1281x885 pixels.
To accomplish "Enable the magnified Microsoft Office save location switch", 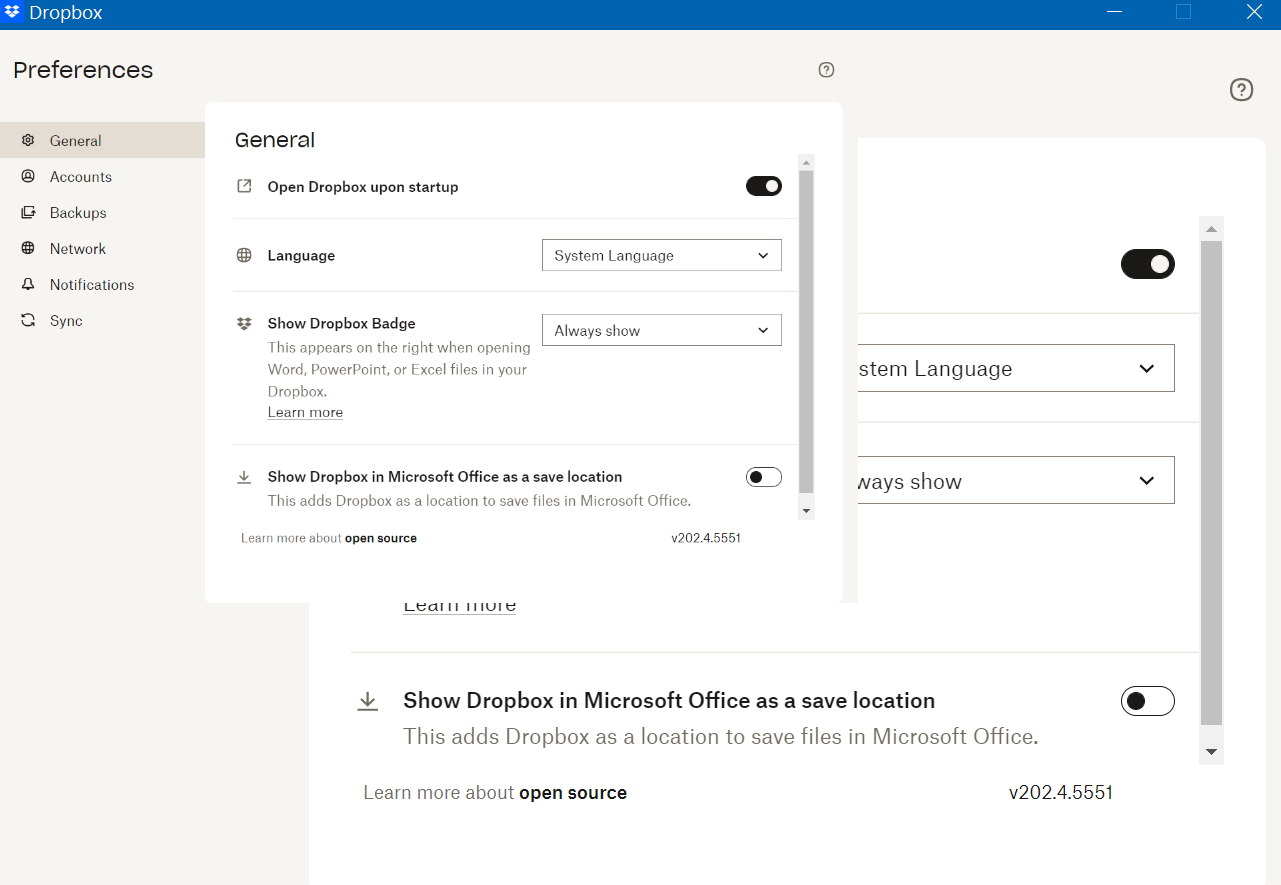I will click(x=1147, y=701).
